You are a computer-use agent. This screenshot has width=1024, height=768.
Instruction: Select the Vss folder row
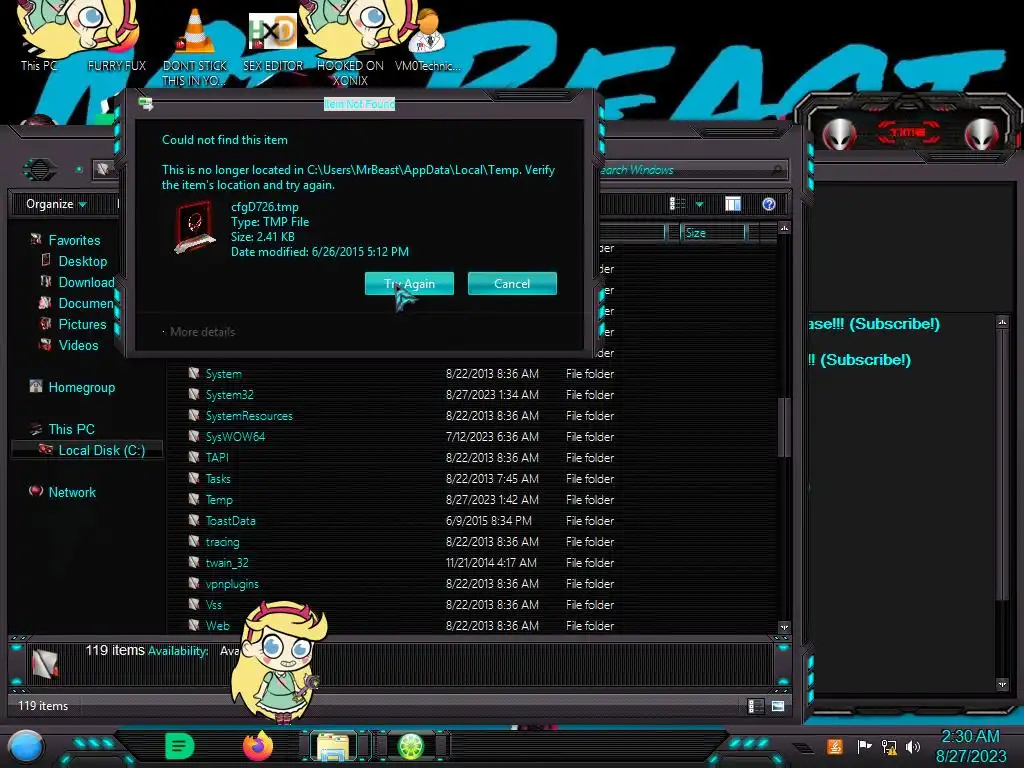point(472,604)
